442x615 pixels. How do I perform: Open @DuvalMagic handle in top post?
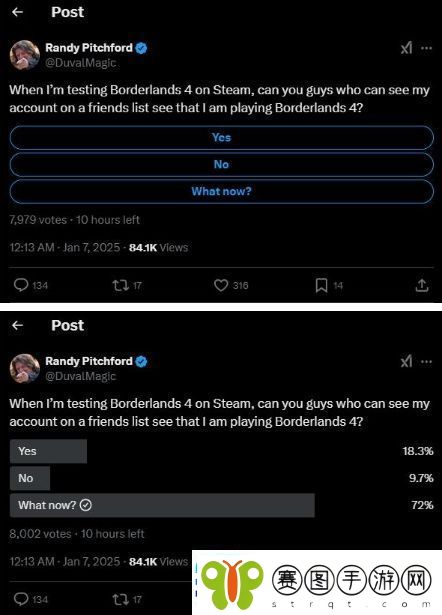click(81, 63)
